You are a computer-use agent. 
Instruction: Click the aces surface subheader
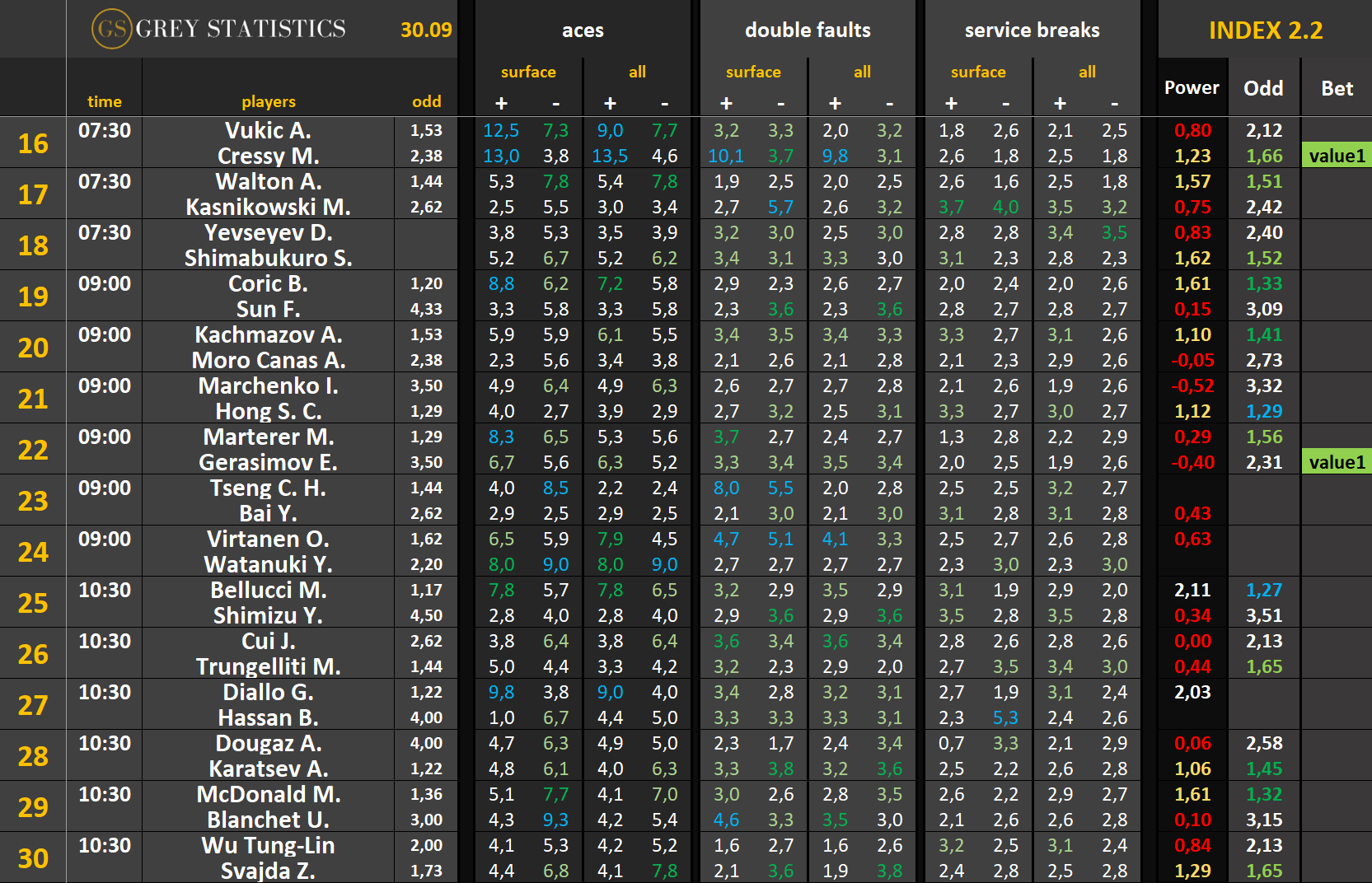(x=528, y=72)
